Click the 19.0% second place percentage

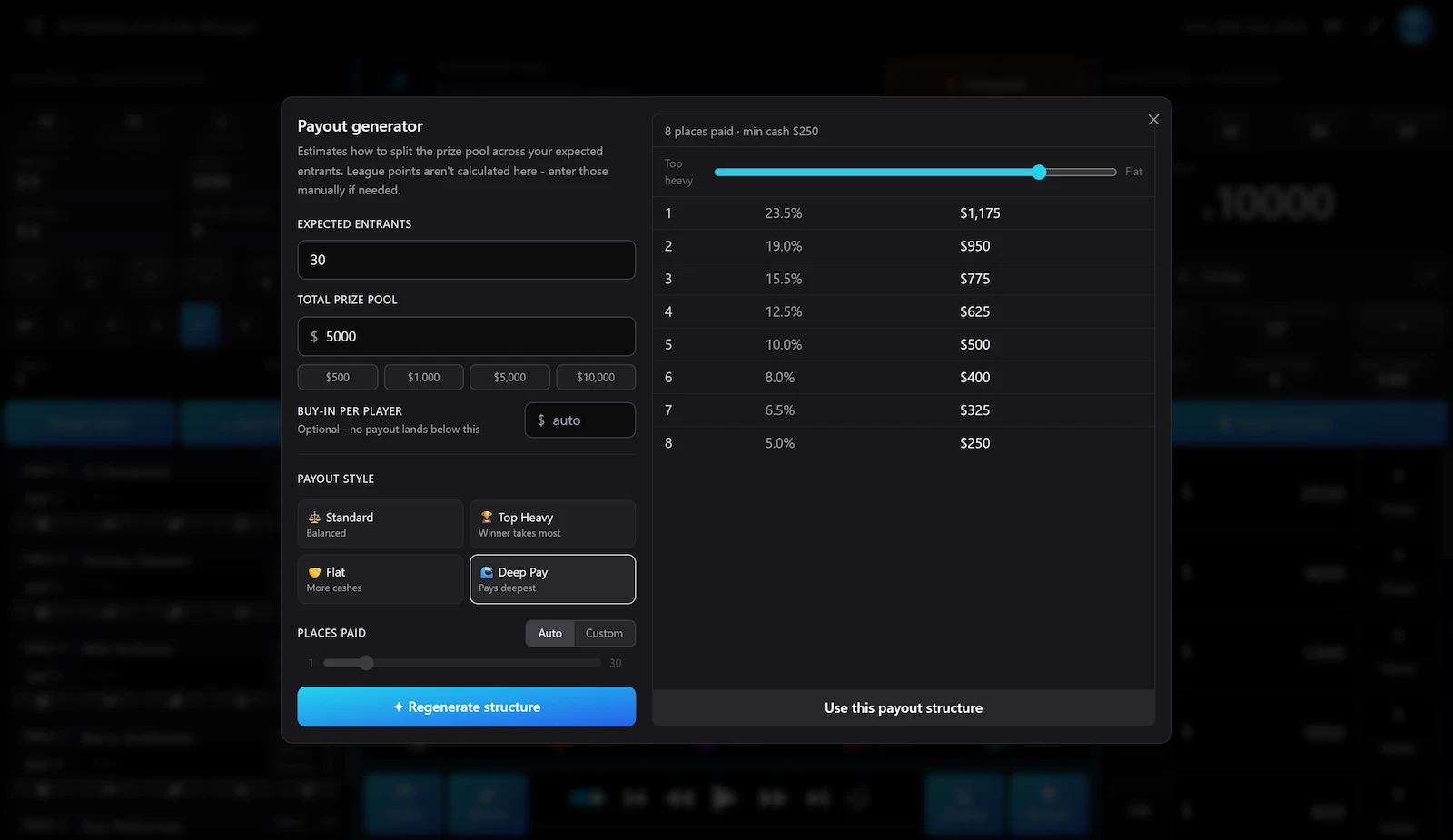point(784,246)
